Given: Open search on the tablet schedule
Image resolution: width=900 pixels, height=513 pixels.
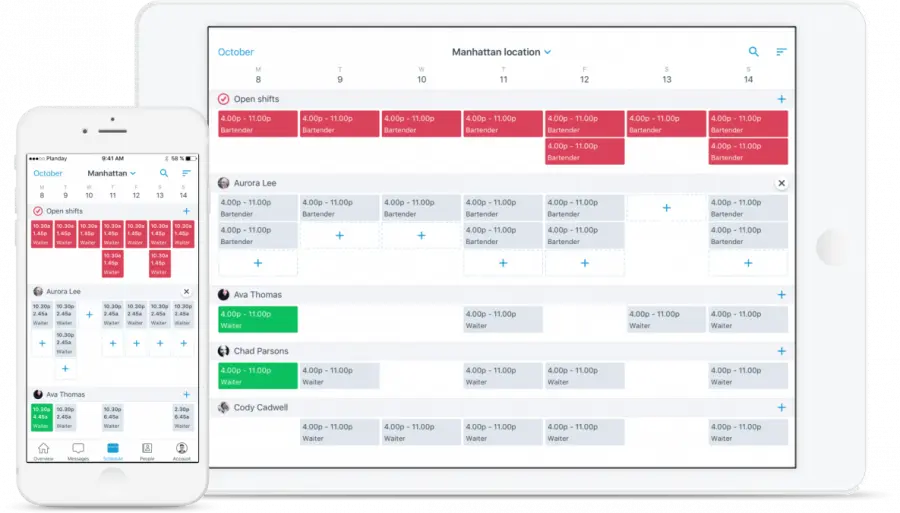Looking at the screenshot, I should pos(753,52).
